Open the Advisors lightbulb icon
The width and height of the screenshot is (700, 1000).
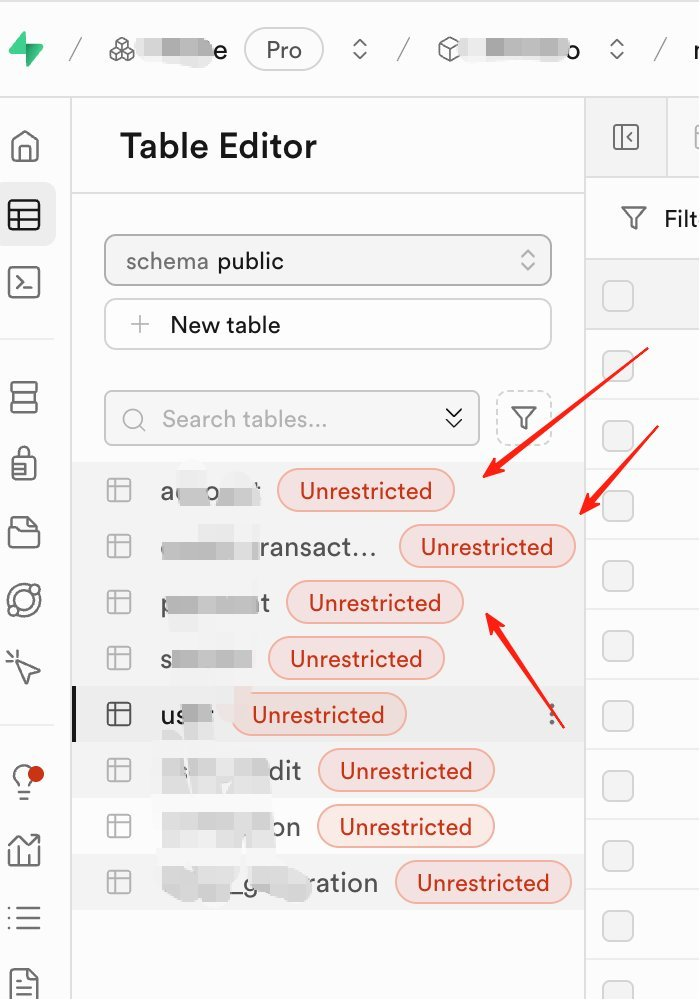[x=25, y=778]
